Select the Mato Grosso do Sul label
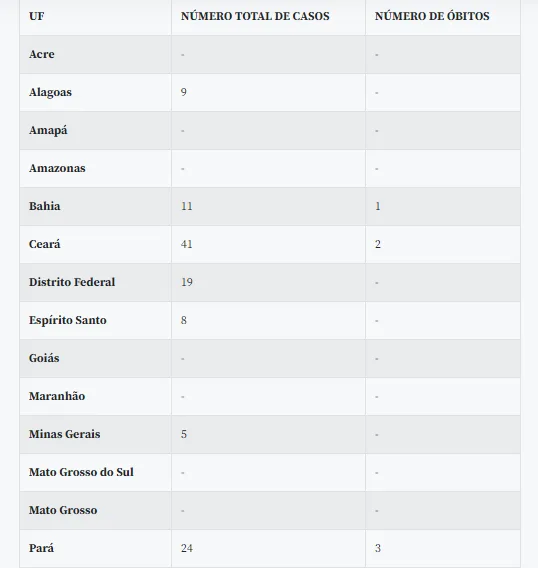This screenshot has height=568, width=538. [x=81, y=472]
